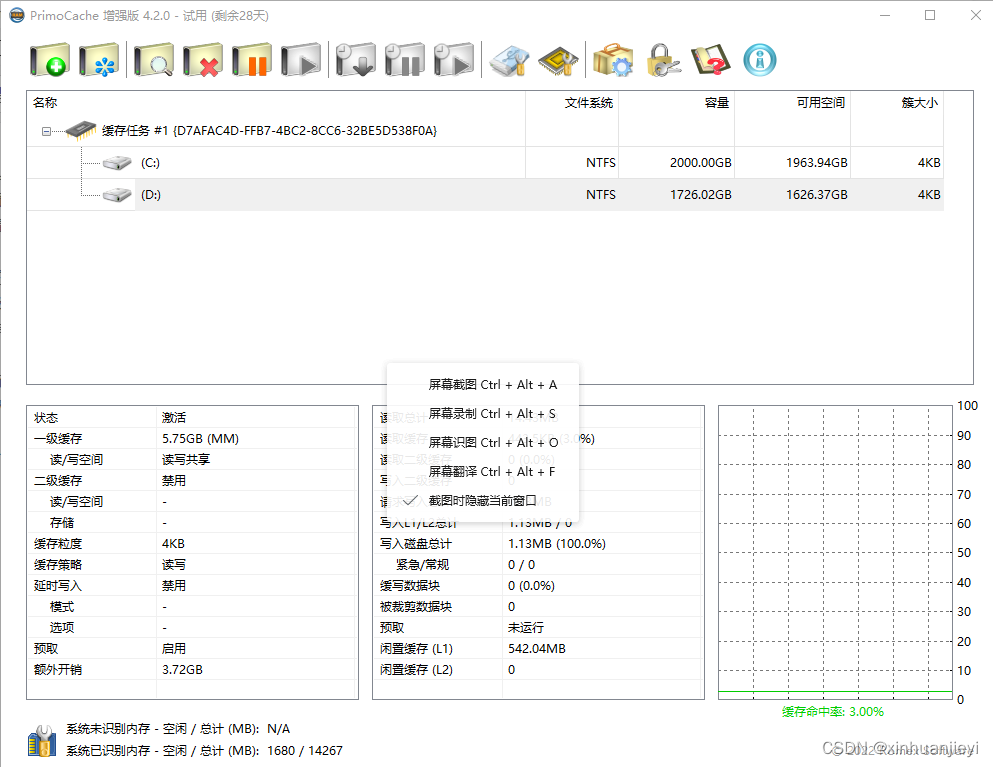
Task: Click the drive icon beside (D:)
Action: point(117,194)
